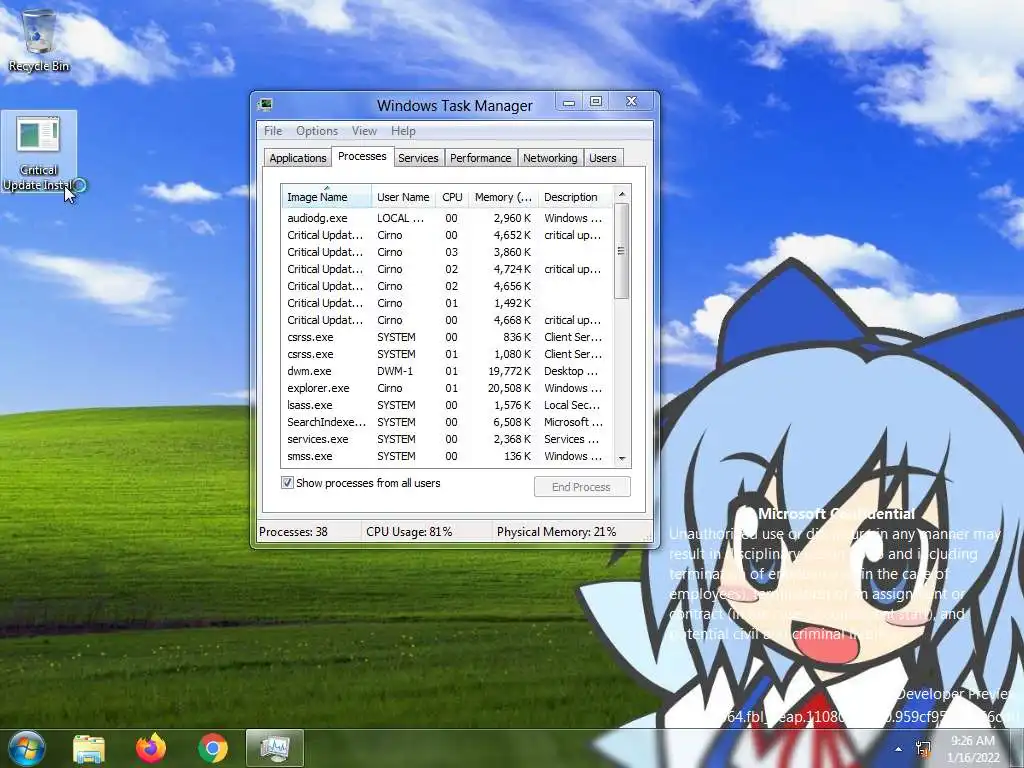Sort by the Image Name column
This screenshot has height=768, width=1024.
(x=326, y=197)
